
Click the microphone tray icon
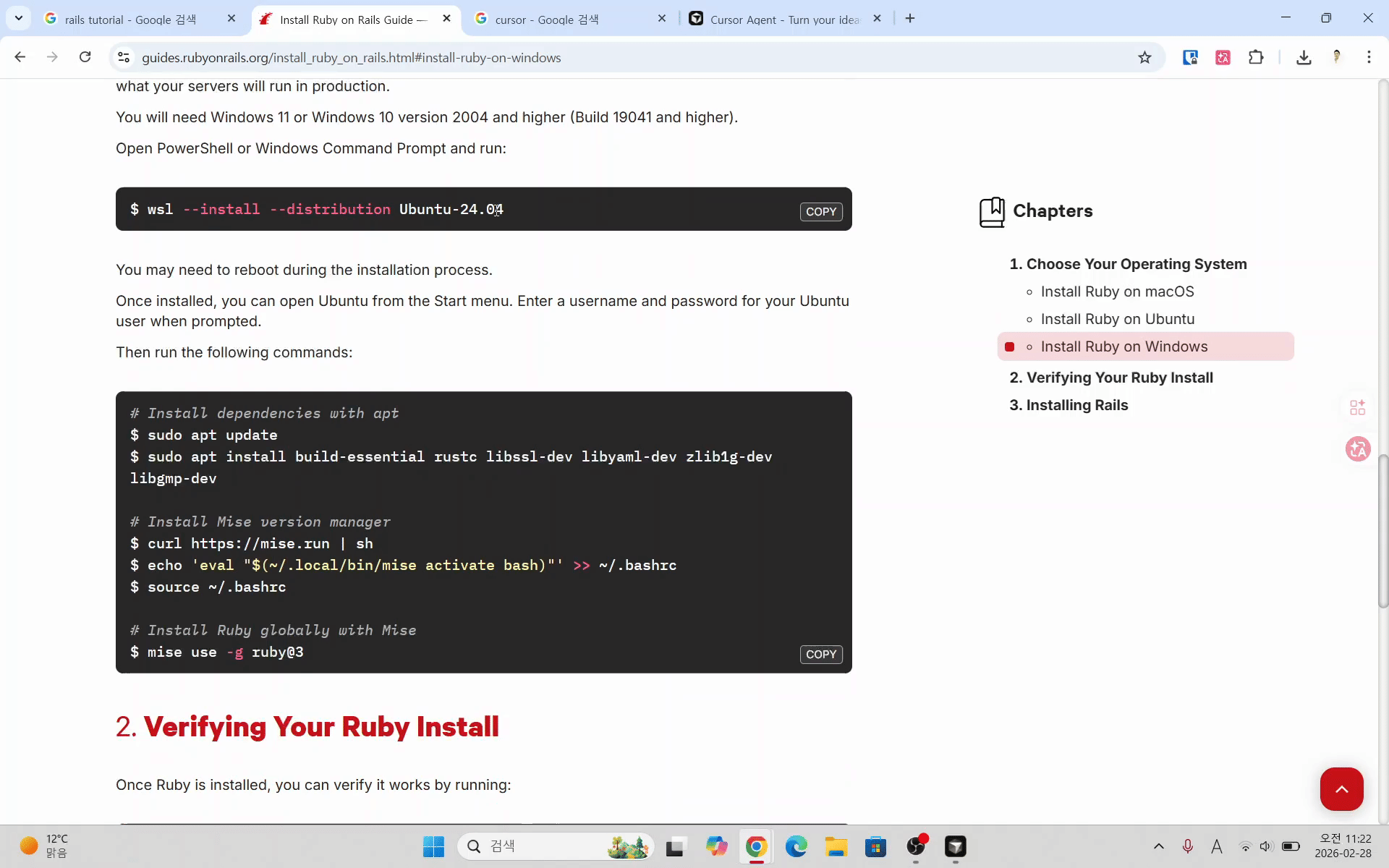coord(1187,846)
